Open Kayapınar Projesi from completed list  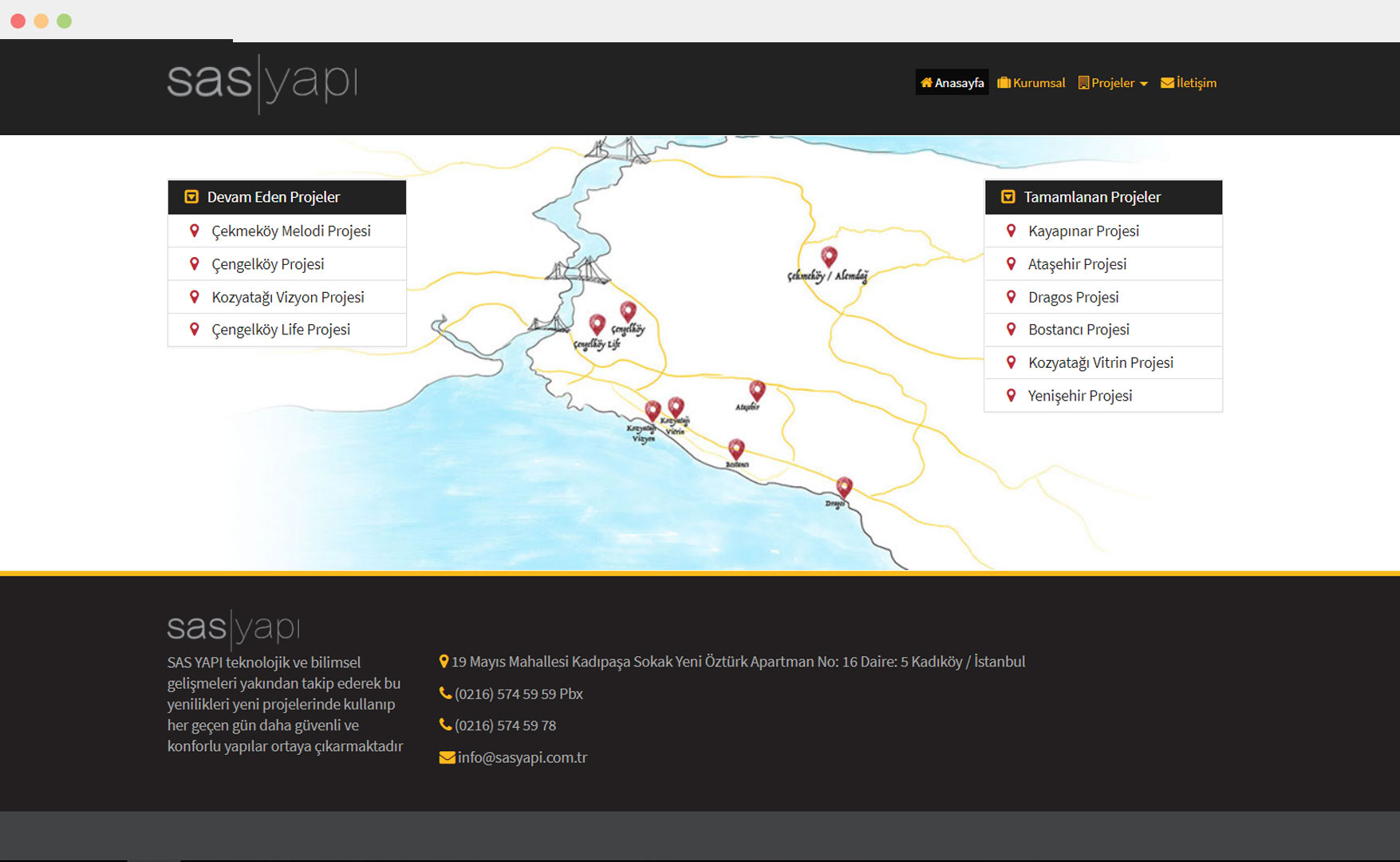pos(1083,231)
